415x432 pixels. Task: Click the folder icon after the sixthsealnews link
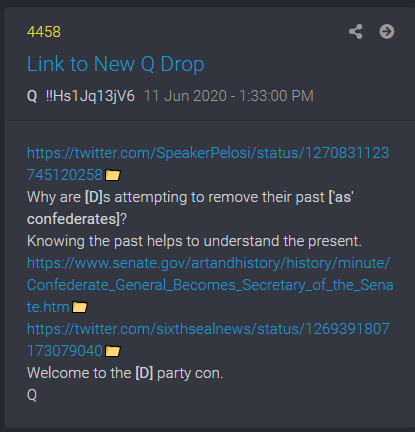point(113,351)
